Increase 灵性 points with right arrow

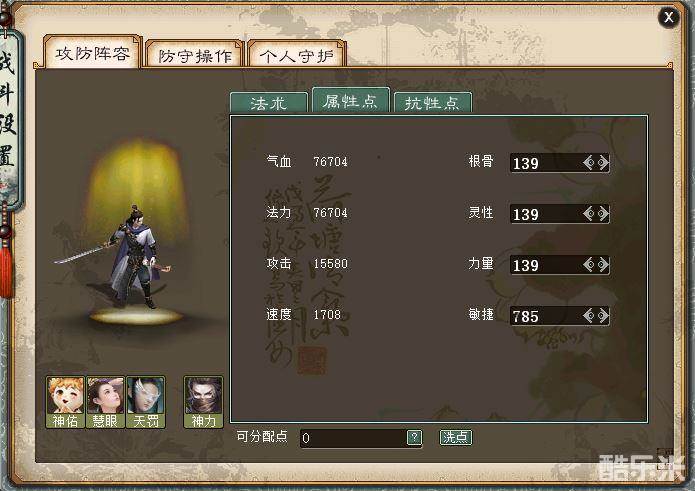tap(603, 214)
